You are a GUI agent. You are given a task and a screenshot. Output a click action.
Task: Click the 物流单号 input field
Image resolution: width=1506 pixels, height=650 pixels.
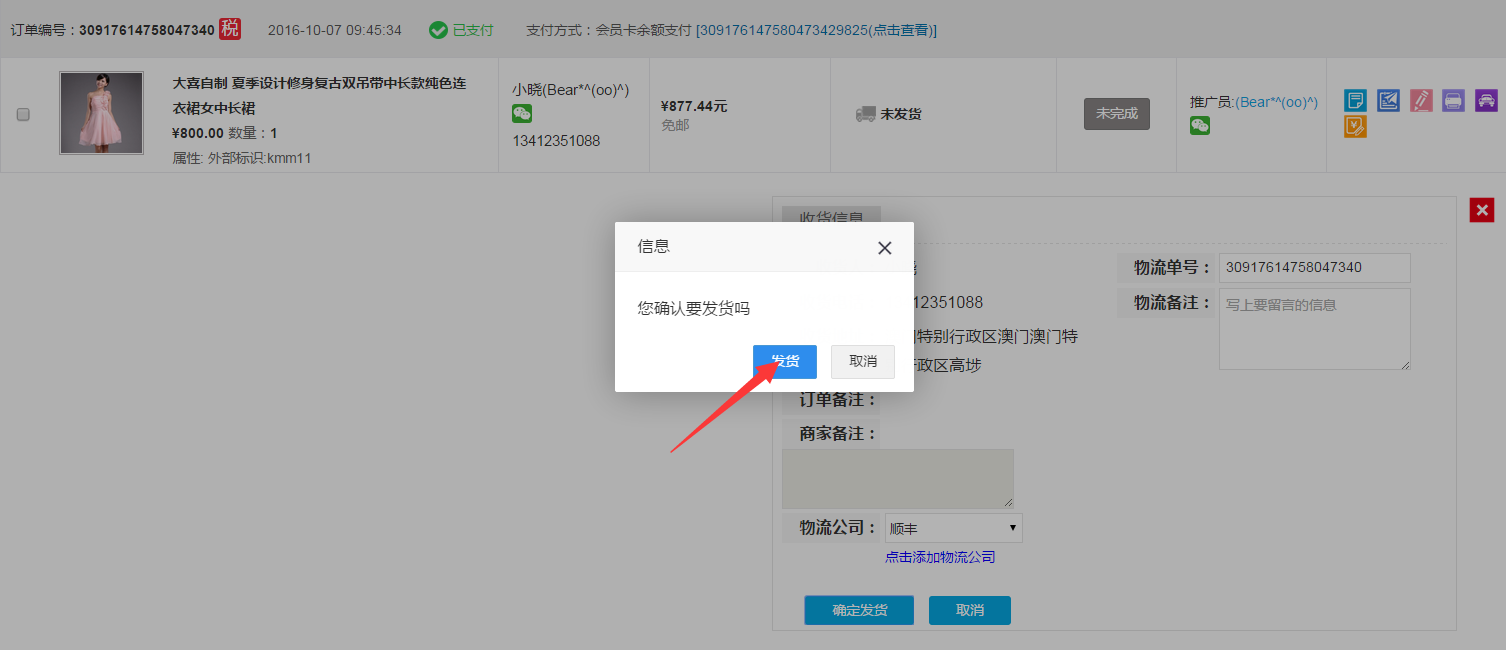[x=1314, y=268]
